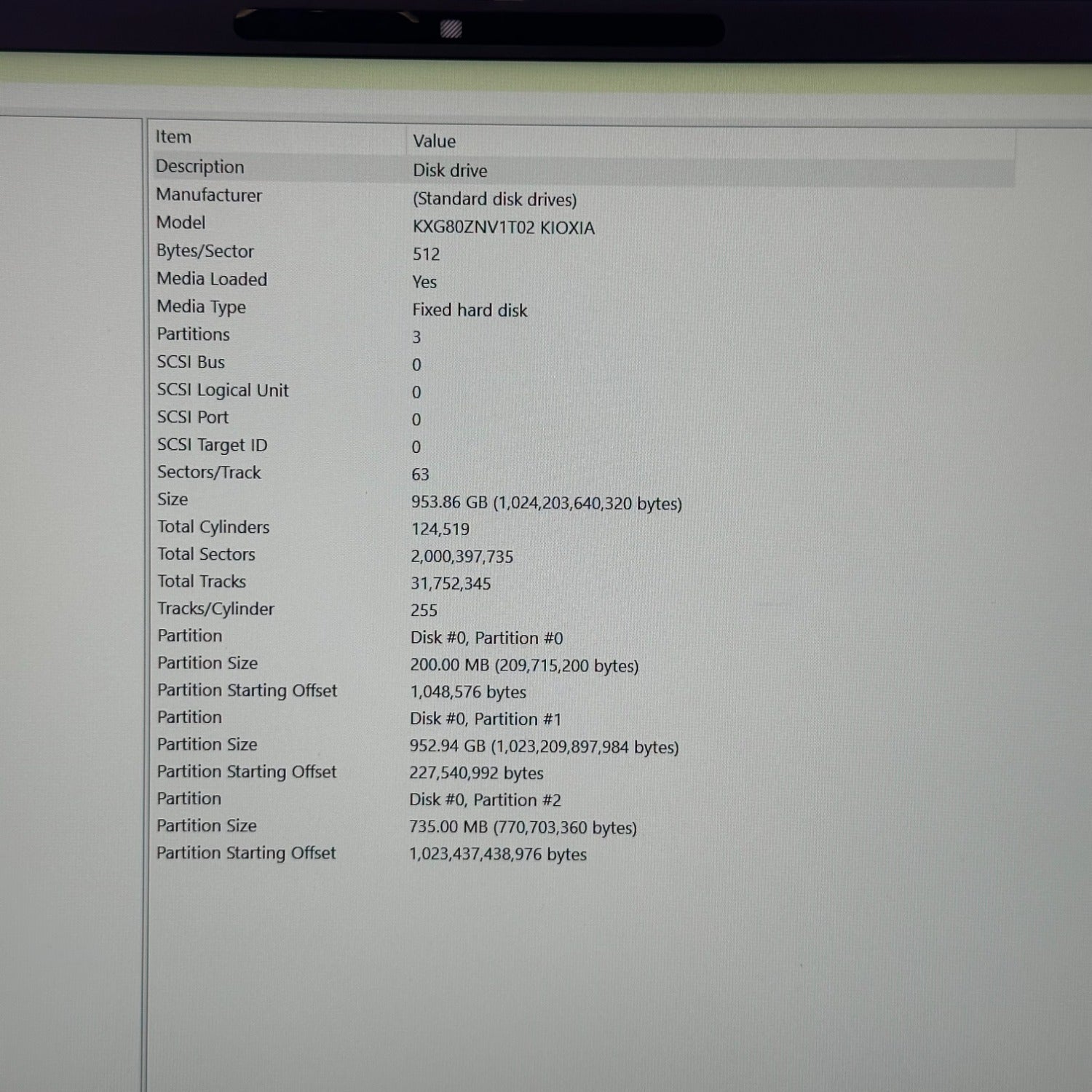Click the Partitions row
Image resolution: width=1092 pixels, height=1092 pixels.
(x=194, y=334)
